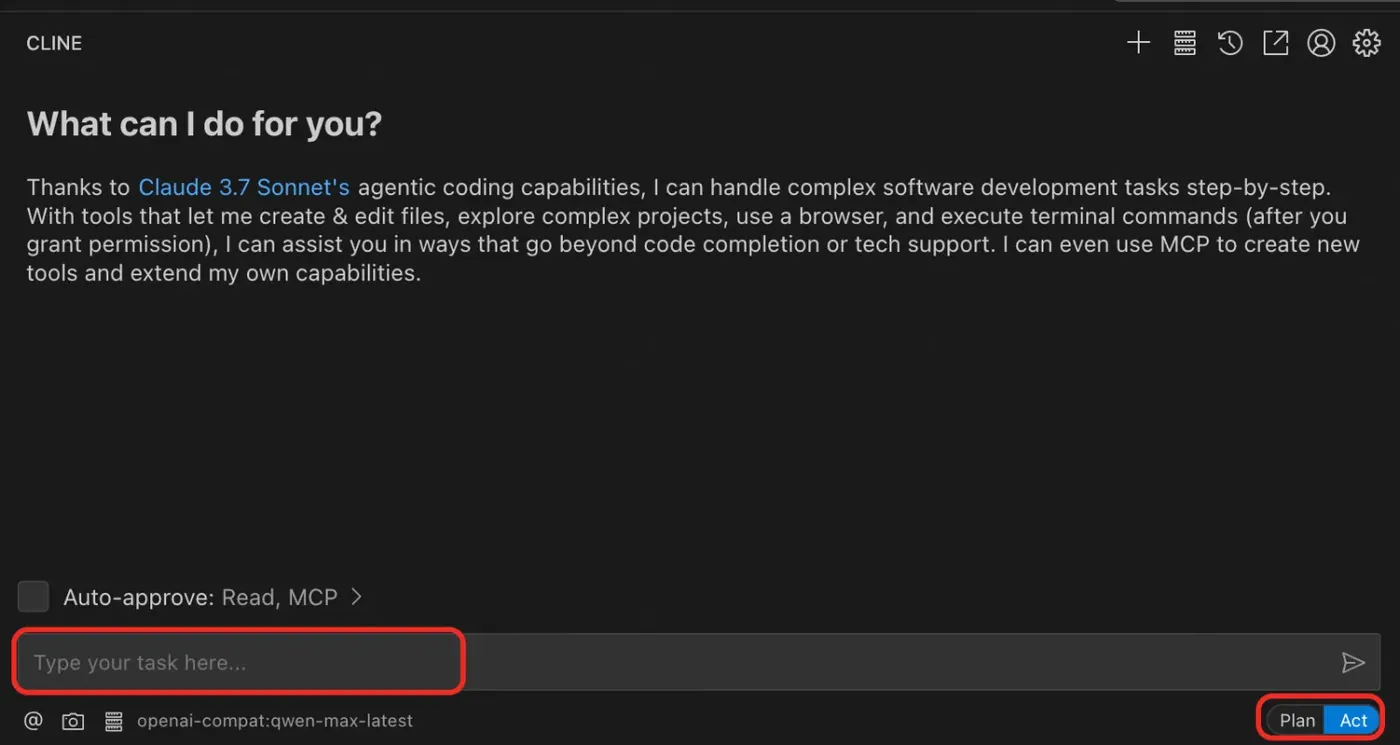Viewport: 1400px width, 745px height.
Task: Enable the Auto-approve checkbox
Action: pyautogui.click(x=33, y=597)
